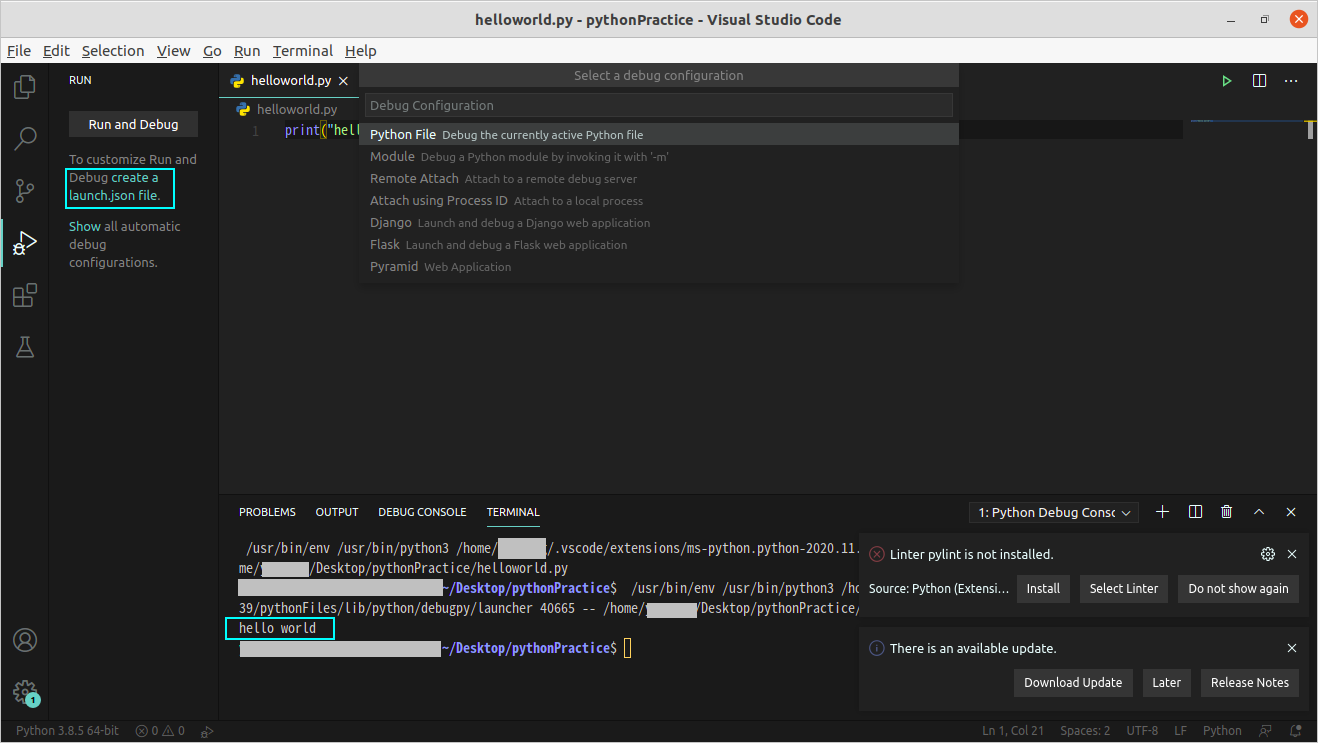The height and width of the screenshot is (743, 1318).
Task: Open the notifications bell in status bar
Action: (x=1297, y=731)
